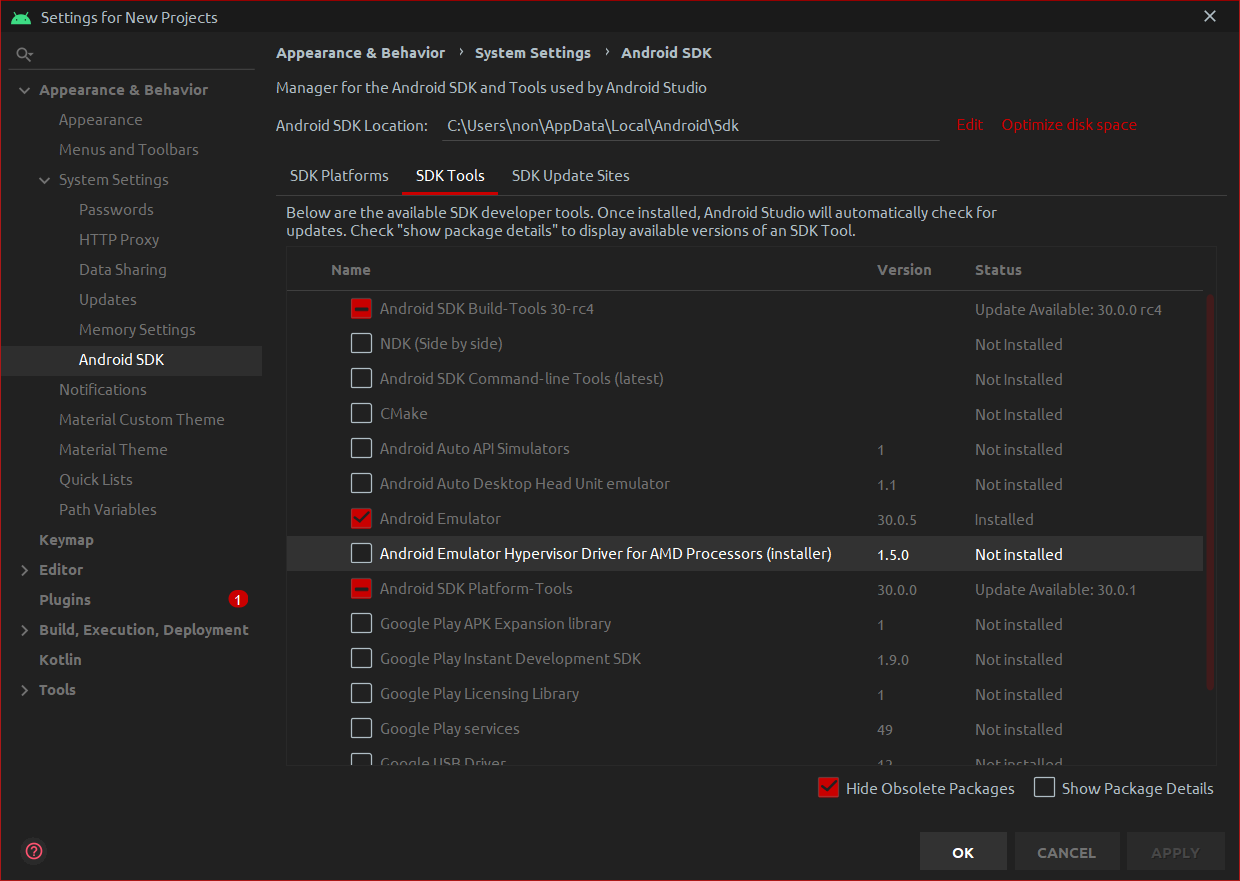This screenshot has width=1240, height=881.
Task: Check Google Play Licensing Library
Action: pyautogui.click(x=361, y=694)
